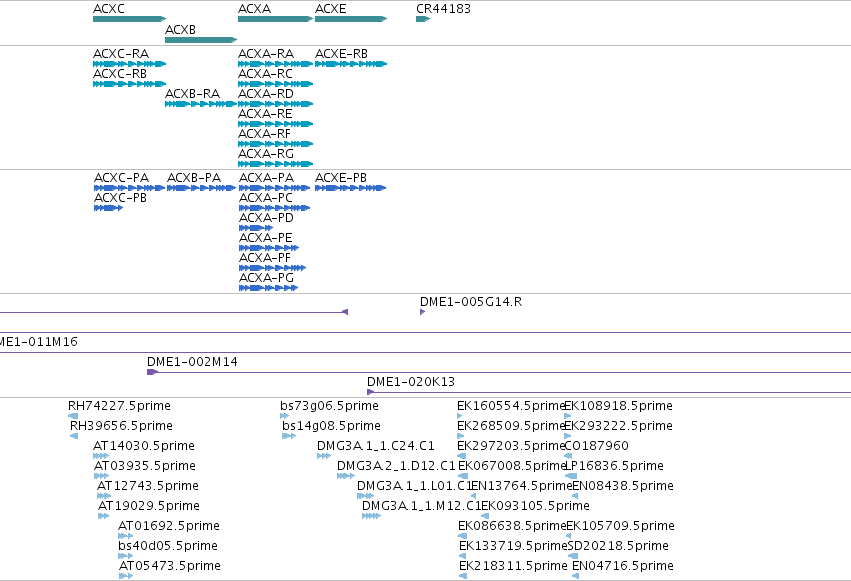Click EST RH74227.5prime

pyautogui.click(x=73, y=416)
